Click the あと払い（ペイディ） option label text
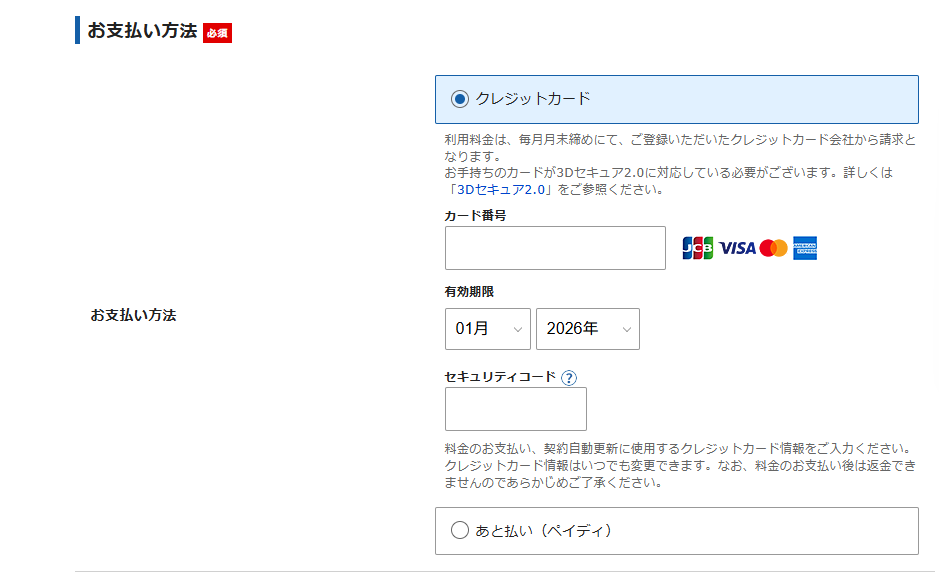This screenshot has width=939, height=587. click(x=543, y=531)
